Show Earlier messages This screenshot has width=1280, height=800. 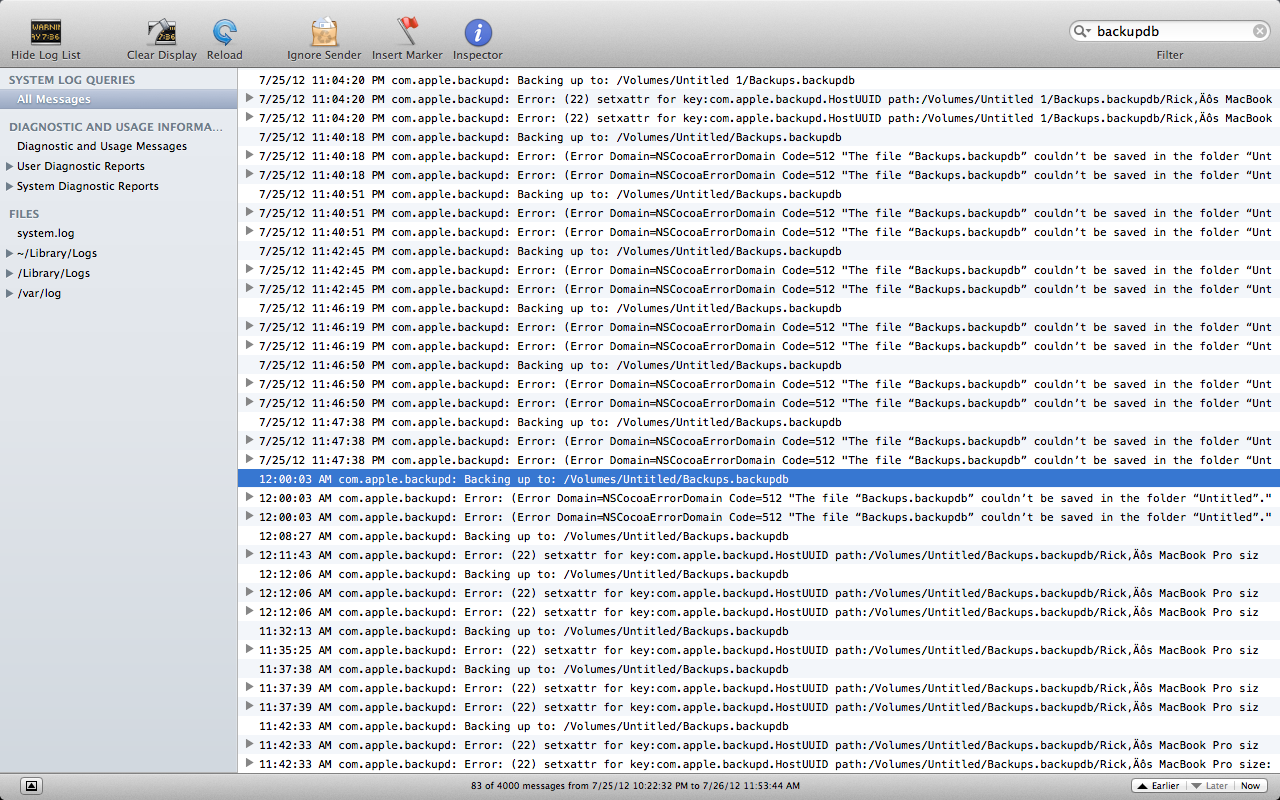tap(1157, 786)
